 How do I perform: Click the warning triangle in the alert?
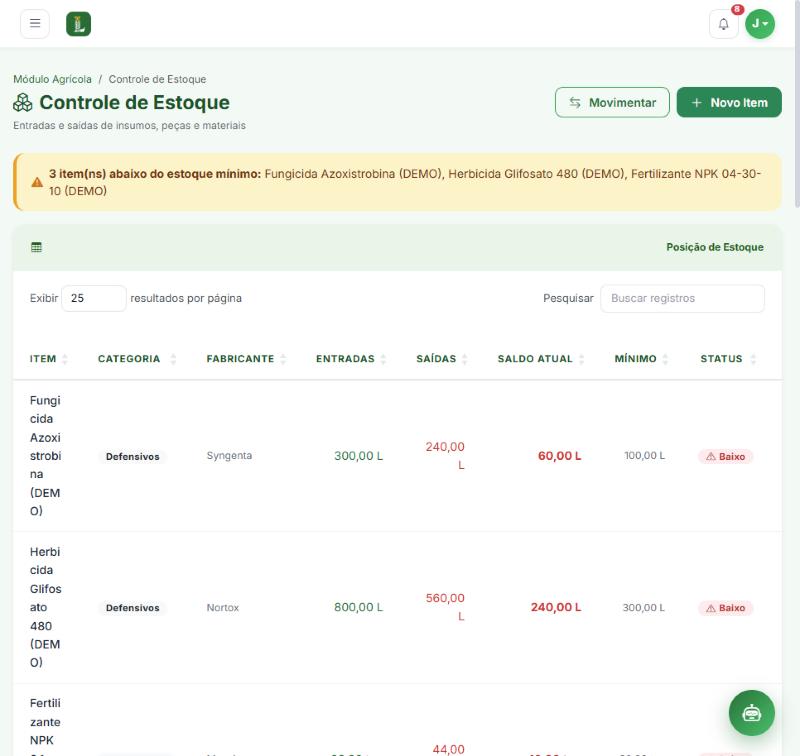coord(37,182)
